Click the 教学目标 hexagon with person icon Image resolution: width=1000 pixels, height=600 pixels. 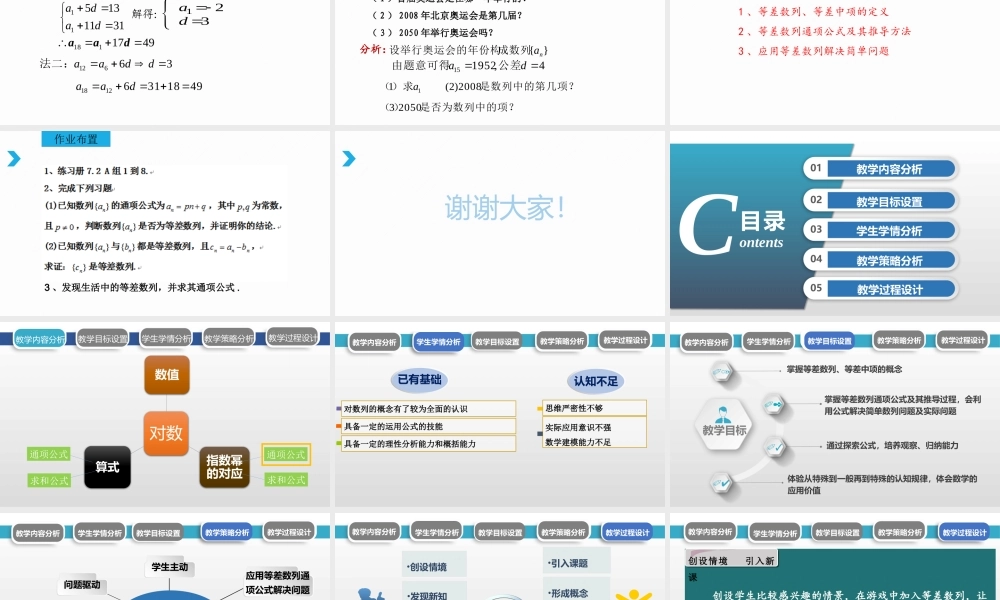pos(723,423)
